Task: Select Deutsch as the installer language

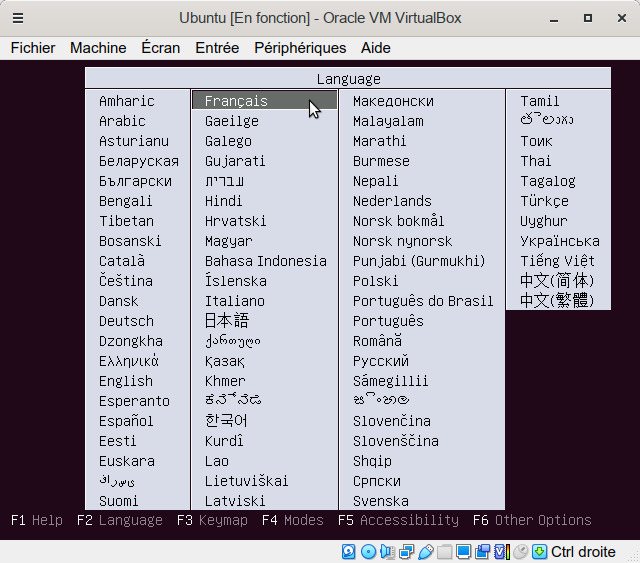Action: (x=126, y=321)
